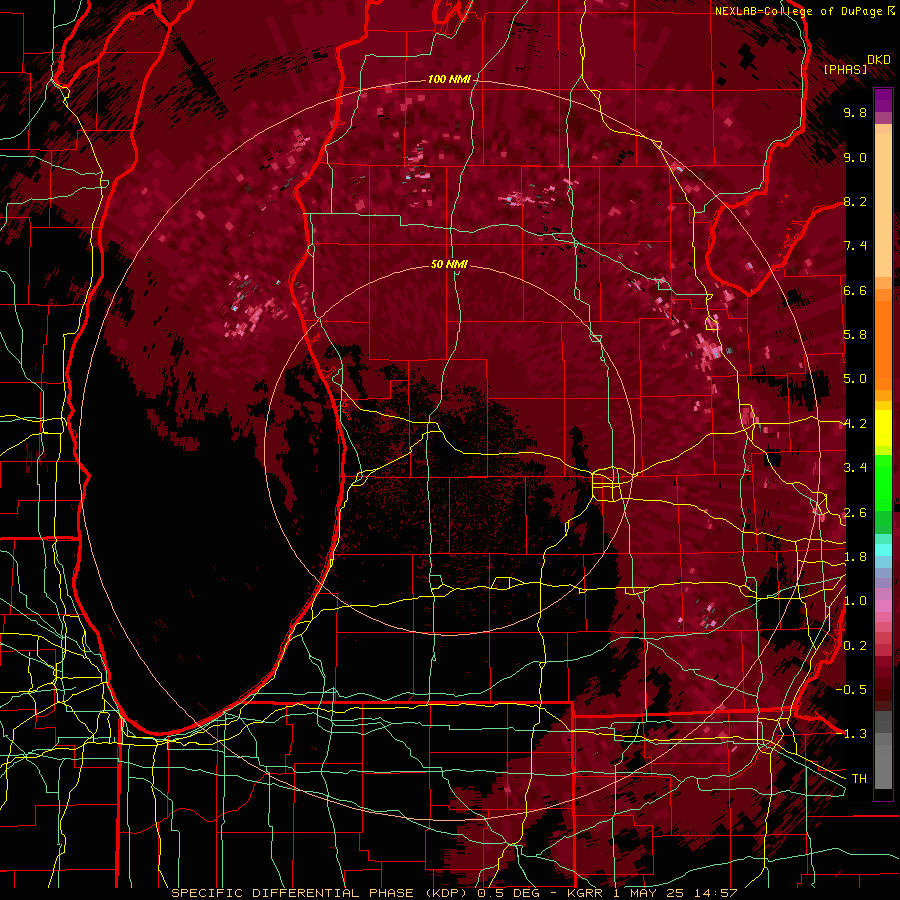Click the SPECIFIC DIFFERENTIAL PHASE title text
Image resolution: width=900 pixels, height=900 pixels.
292,893
